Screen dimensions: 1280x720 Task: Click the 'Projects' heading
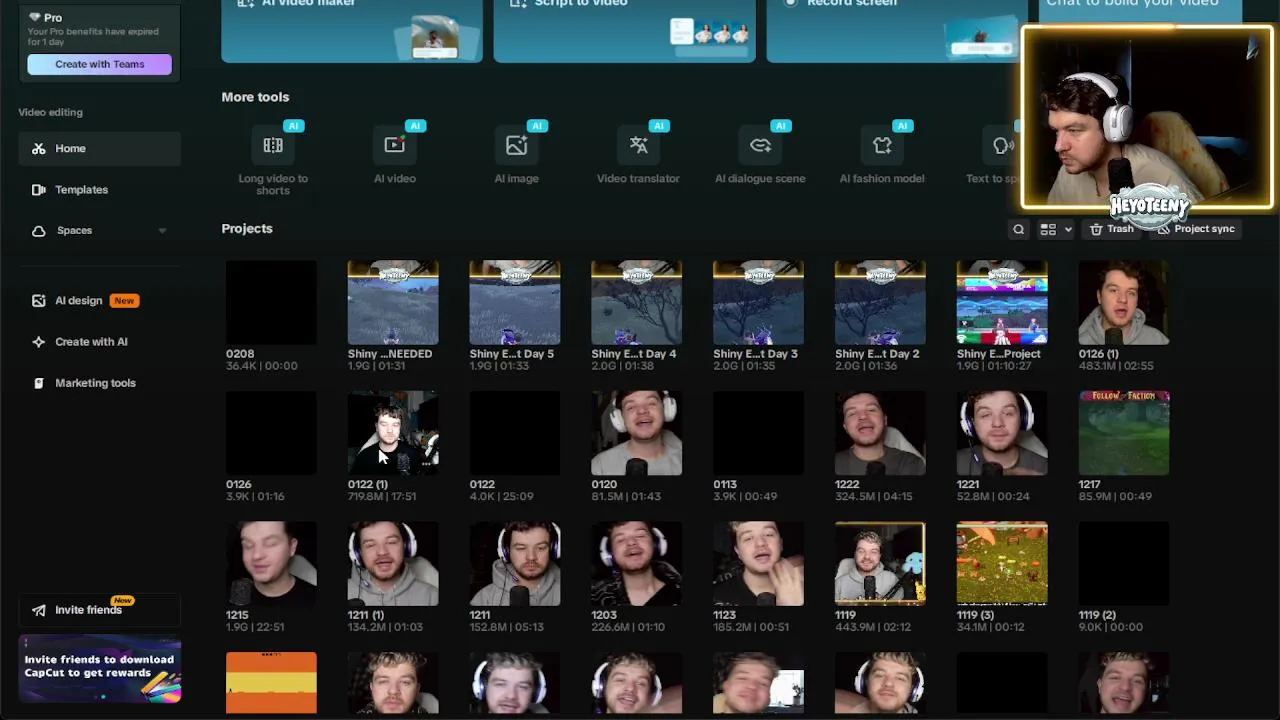tap(247, 228)
